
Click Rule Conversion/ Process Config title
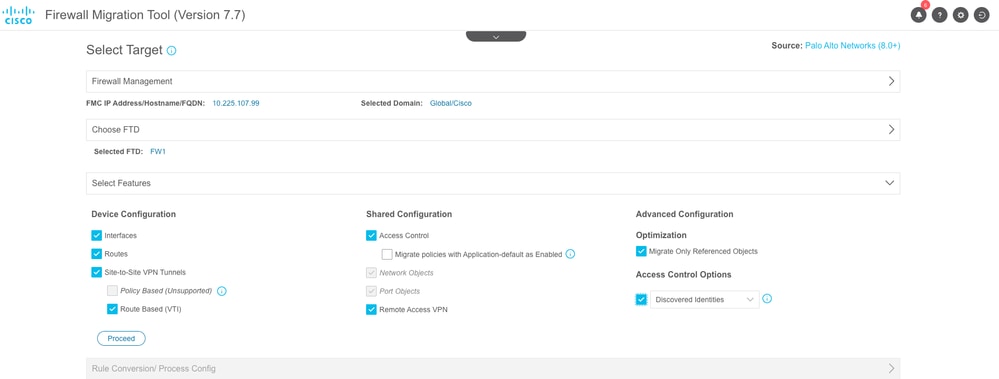click(154, 368)
